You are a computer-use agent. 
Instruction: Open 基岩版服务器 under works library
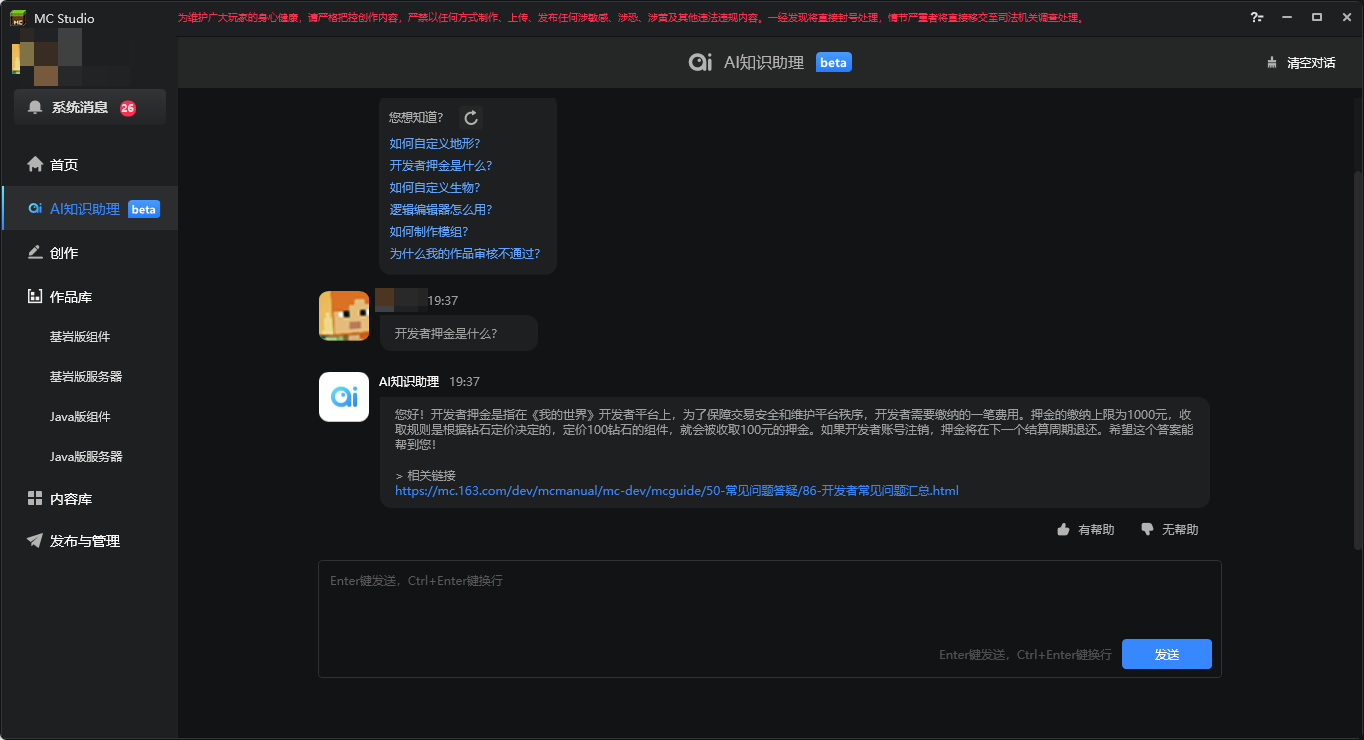pyautogui.click(x=86, y=377)
